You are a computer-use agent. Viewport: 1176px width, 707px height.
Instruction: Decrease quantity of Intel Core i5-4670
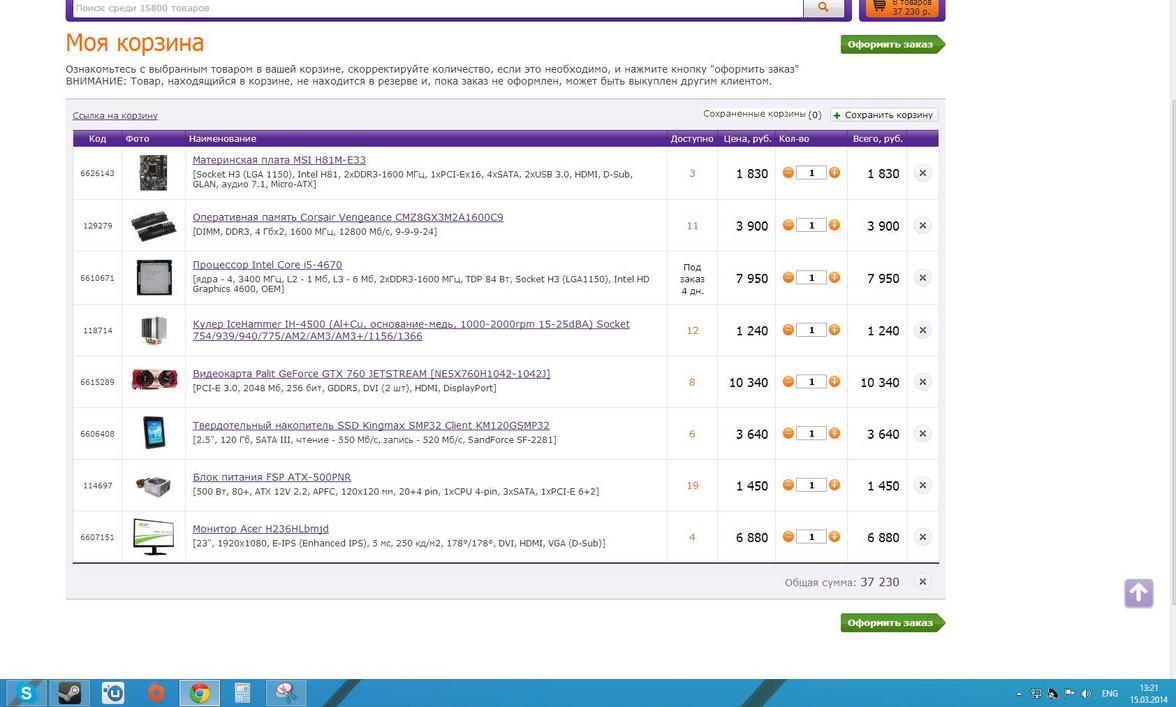788,277
